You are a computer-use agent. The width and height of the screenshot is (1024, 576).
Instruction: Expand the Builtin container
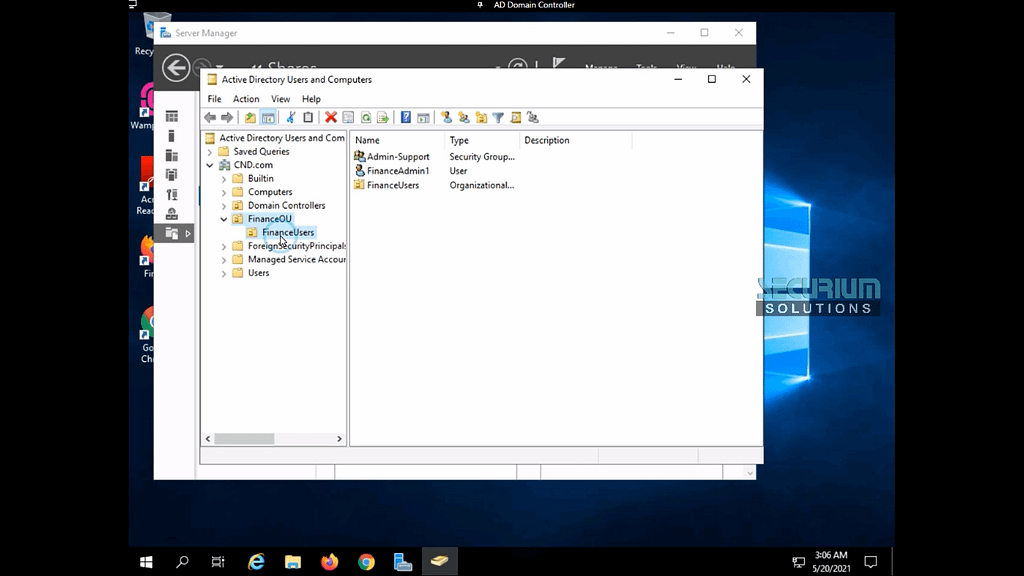coord(224,179)
